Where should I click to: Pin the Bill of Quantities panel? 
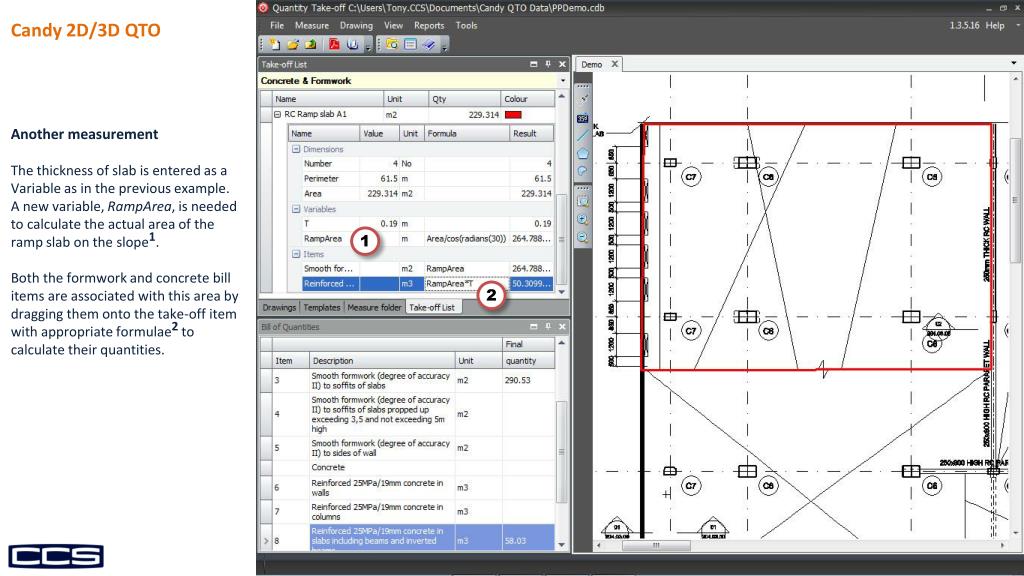pyautogui.click(x=548, y=327)
